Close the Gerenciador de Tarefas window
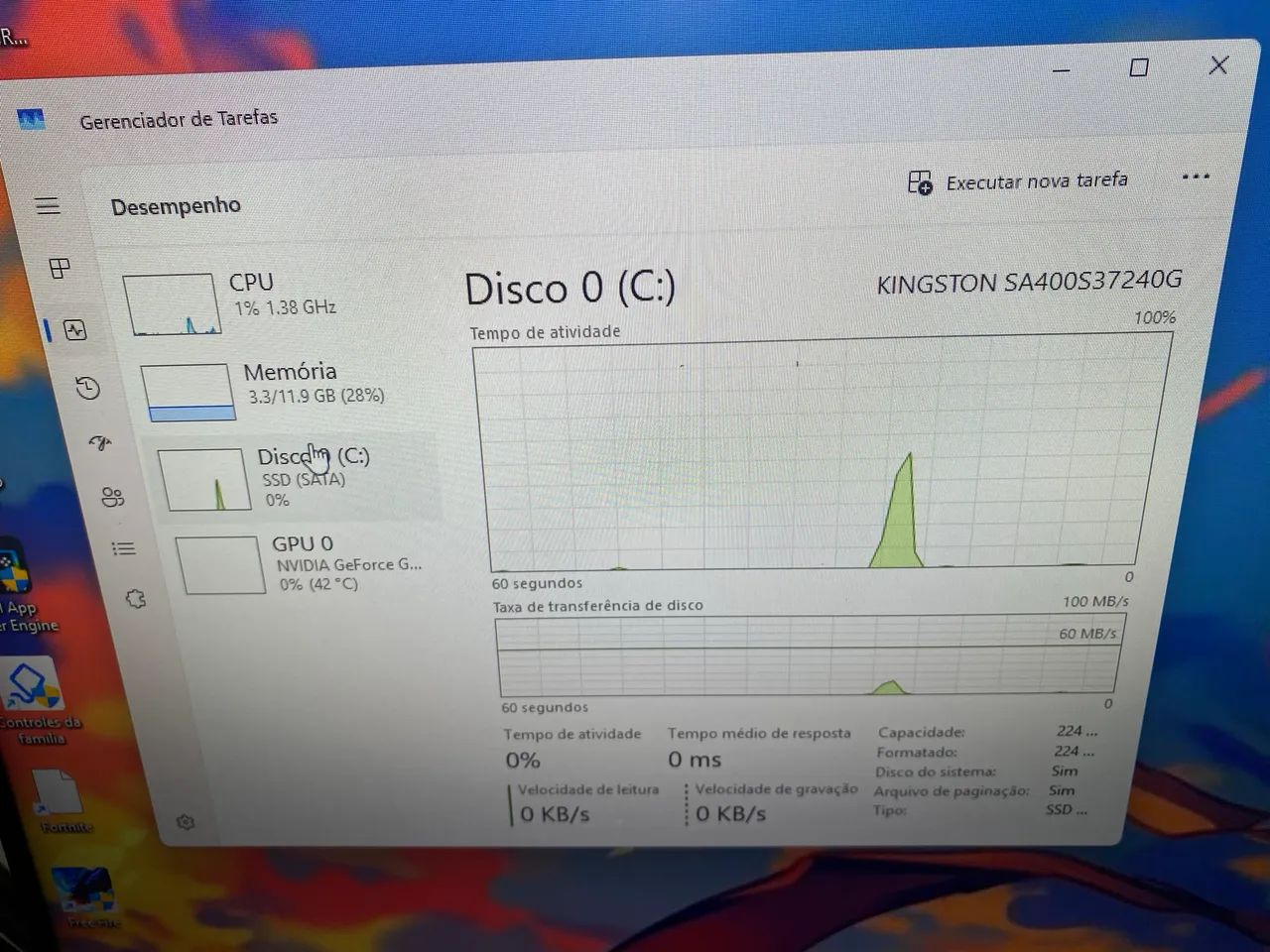Image resolution: width=1270 pixels, height=952 pixels. (1218, 65)
